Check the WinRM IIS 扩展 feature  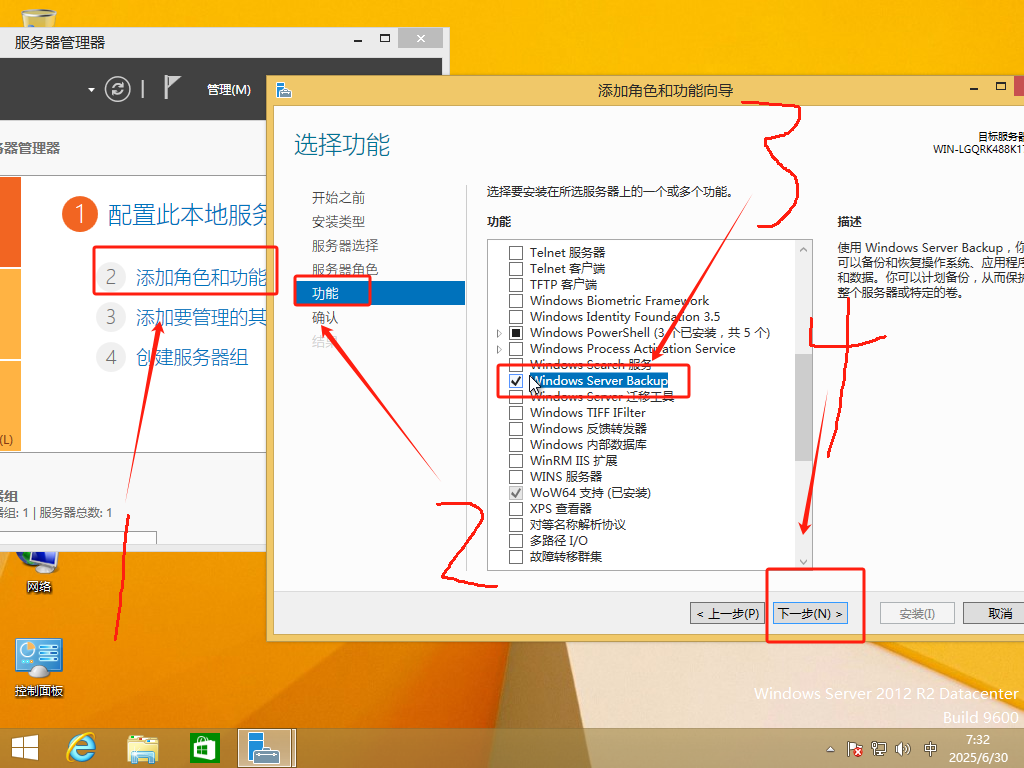[516, 460]
